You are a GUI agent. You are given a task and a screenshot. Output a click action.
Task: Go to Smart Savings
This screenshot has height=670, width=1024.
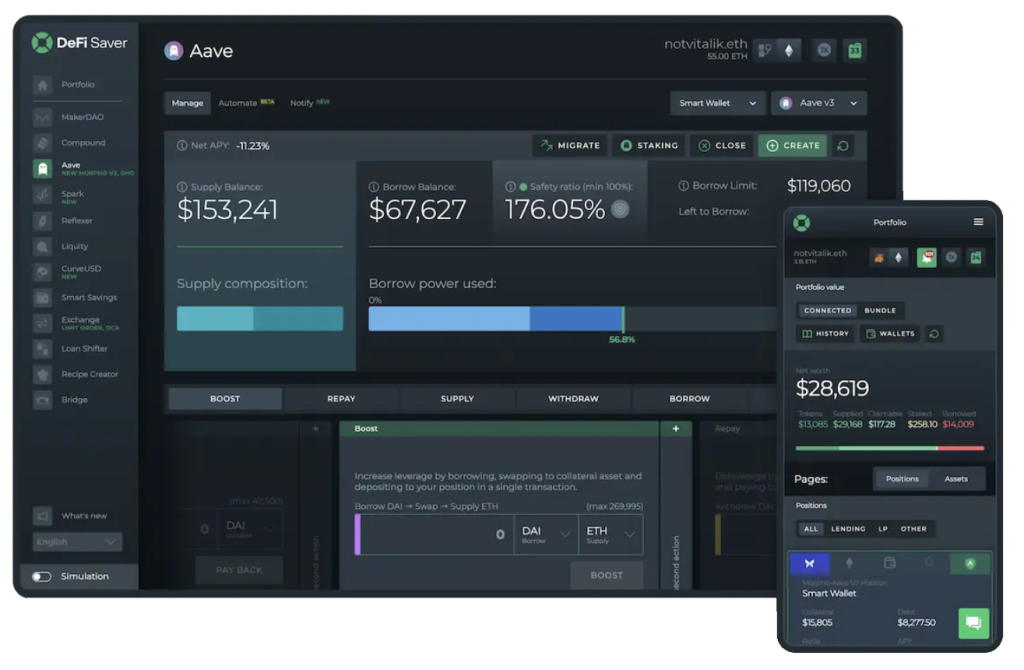tap(75, 298)
